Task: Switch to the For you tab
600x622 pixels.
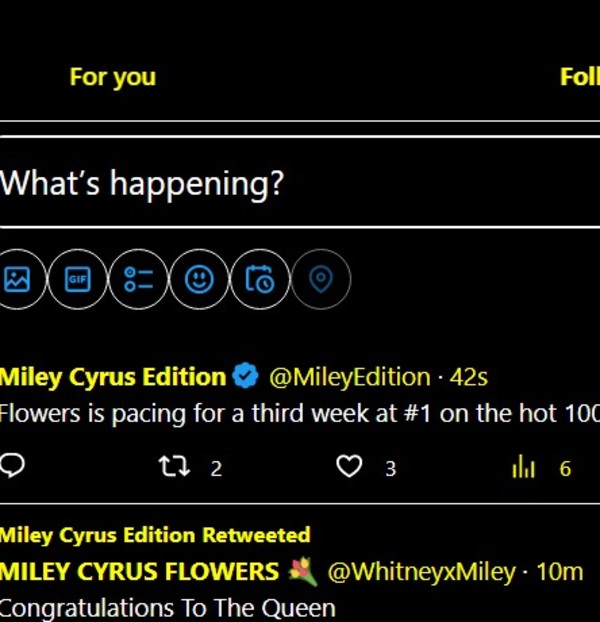Action: (112, 77)
